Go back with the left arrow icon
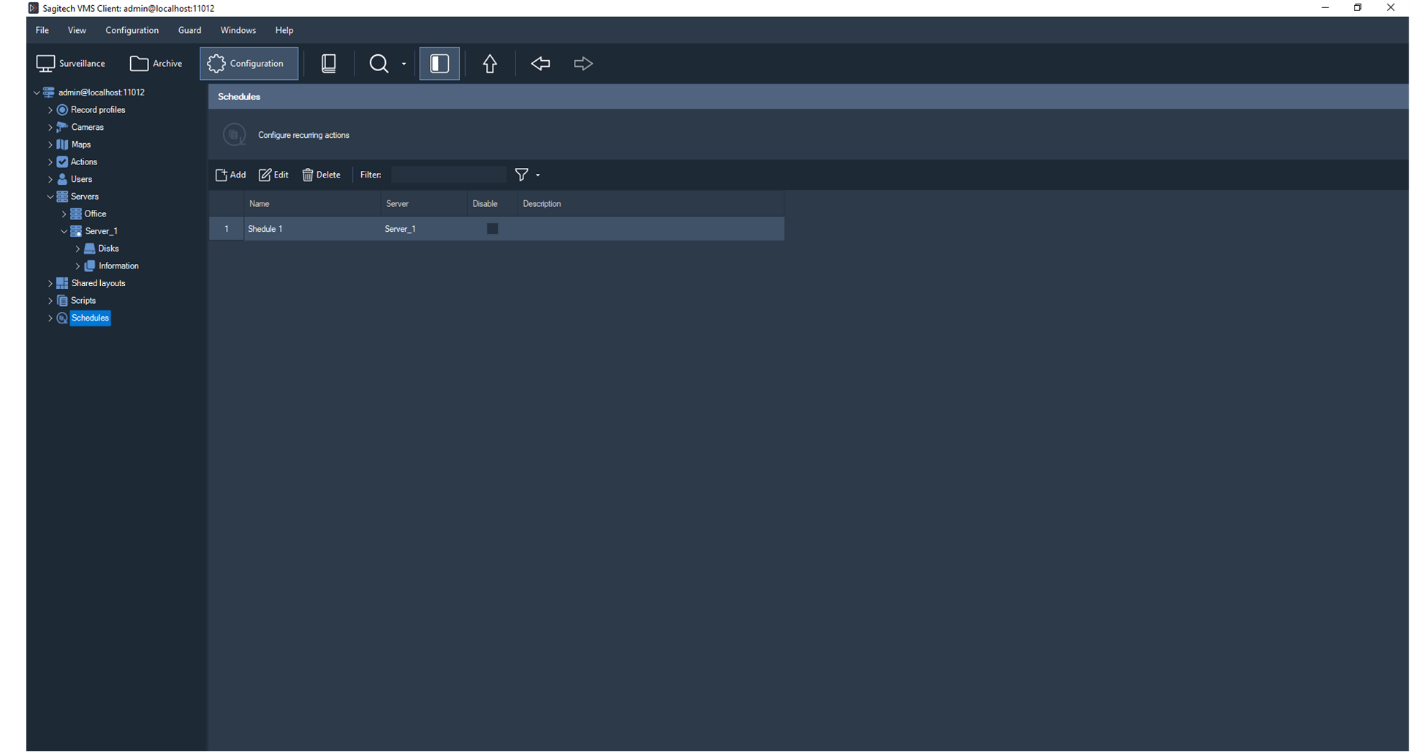The width and height of the screenshot is (1427, 752). (x=541, y=64)
